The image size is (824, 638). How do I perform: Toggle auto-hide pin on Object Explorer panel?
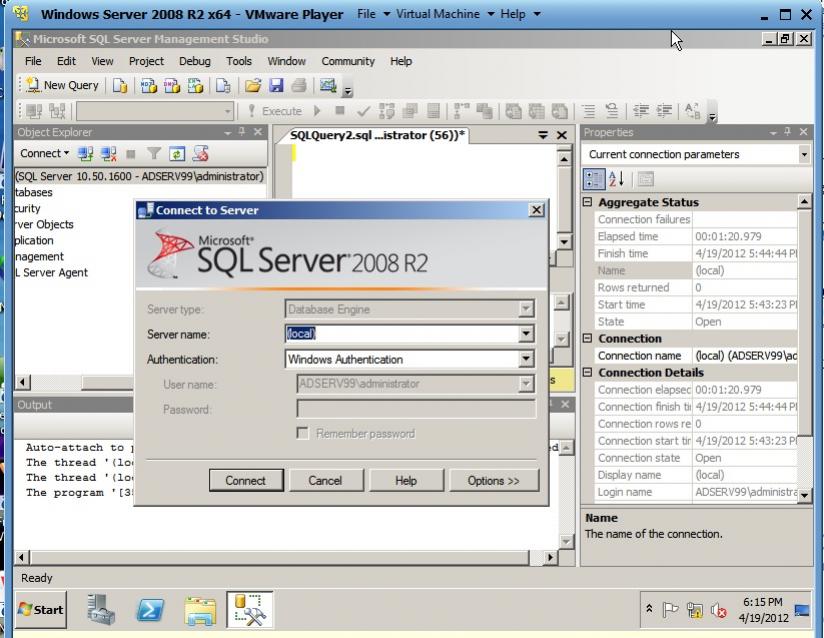[x=242, y=131]
